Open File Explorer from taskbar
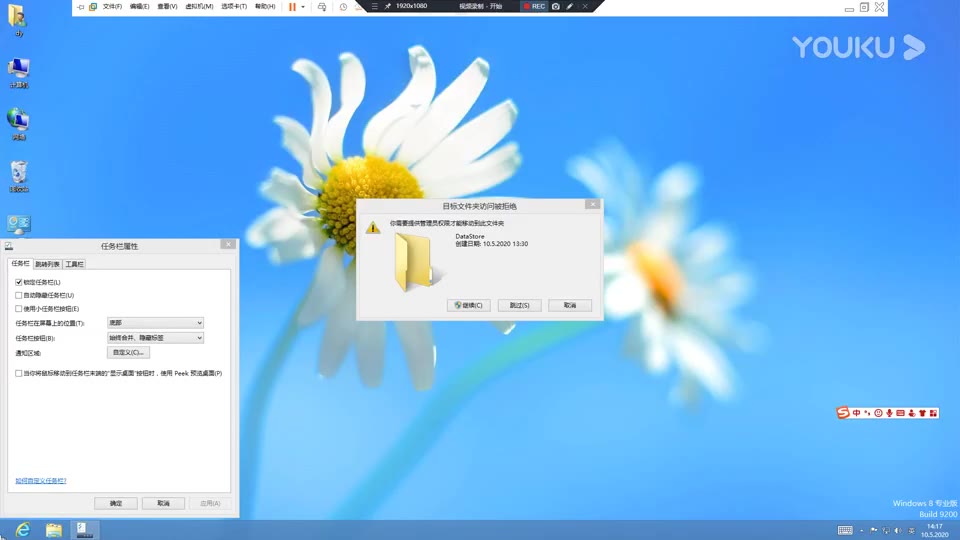This screenshot has width=960, height=540. [x=54, y=530]
